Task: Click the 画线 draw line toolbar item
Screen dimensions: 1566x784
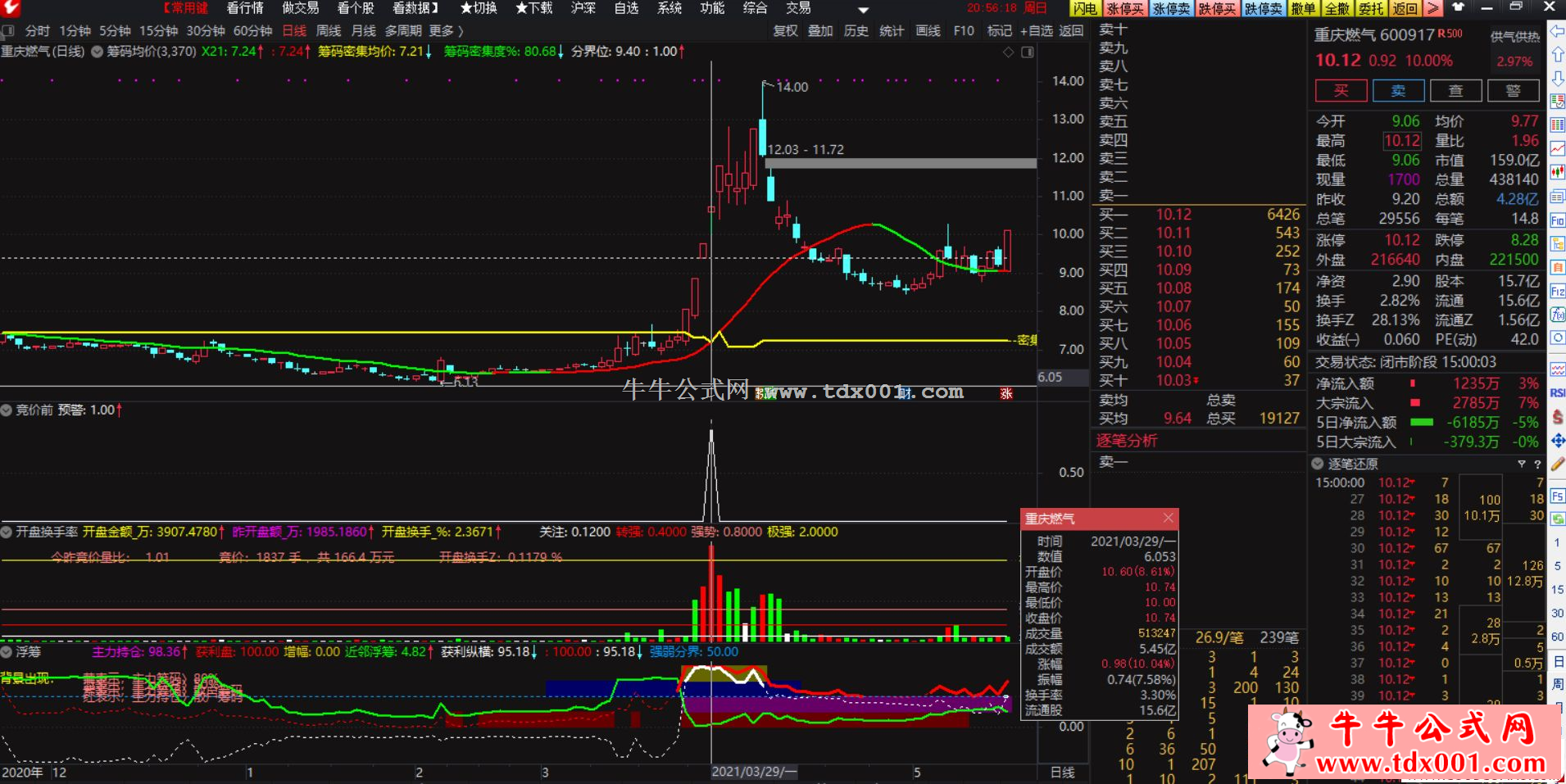Action: (928, 31)
